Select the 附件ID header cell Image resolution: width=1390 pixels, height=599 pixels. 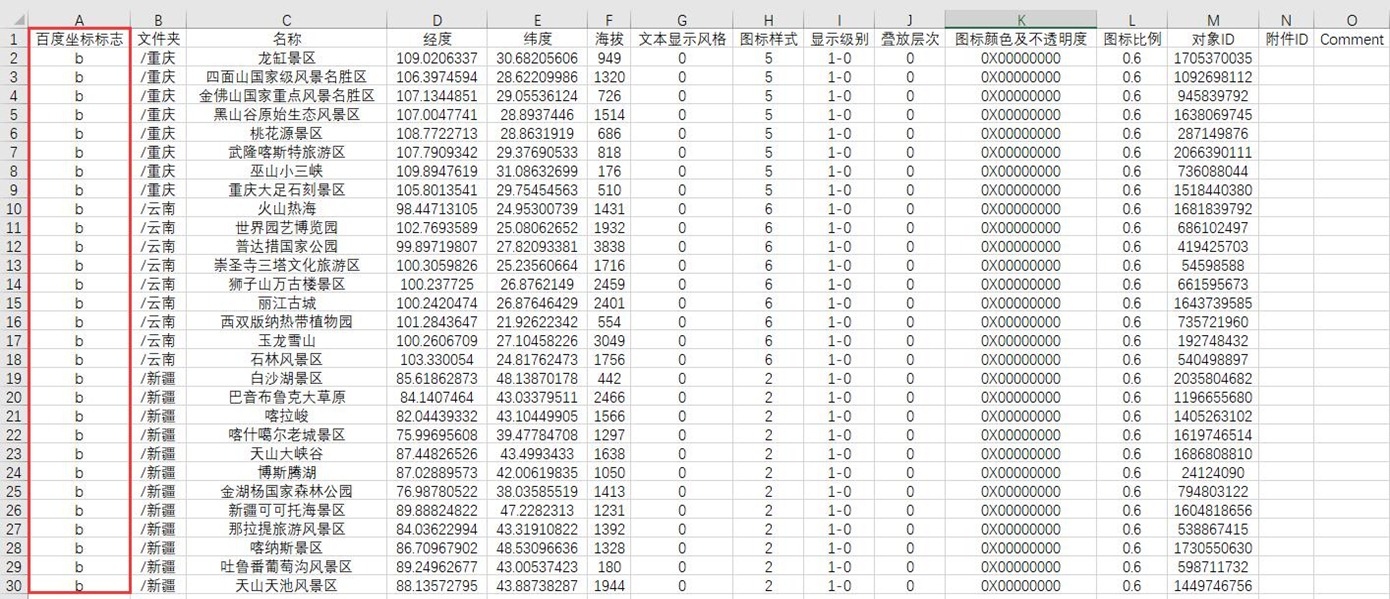(1286, 40)
